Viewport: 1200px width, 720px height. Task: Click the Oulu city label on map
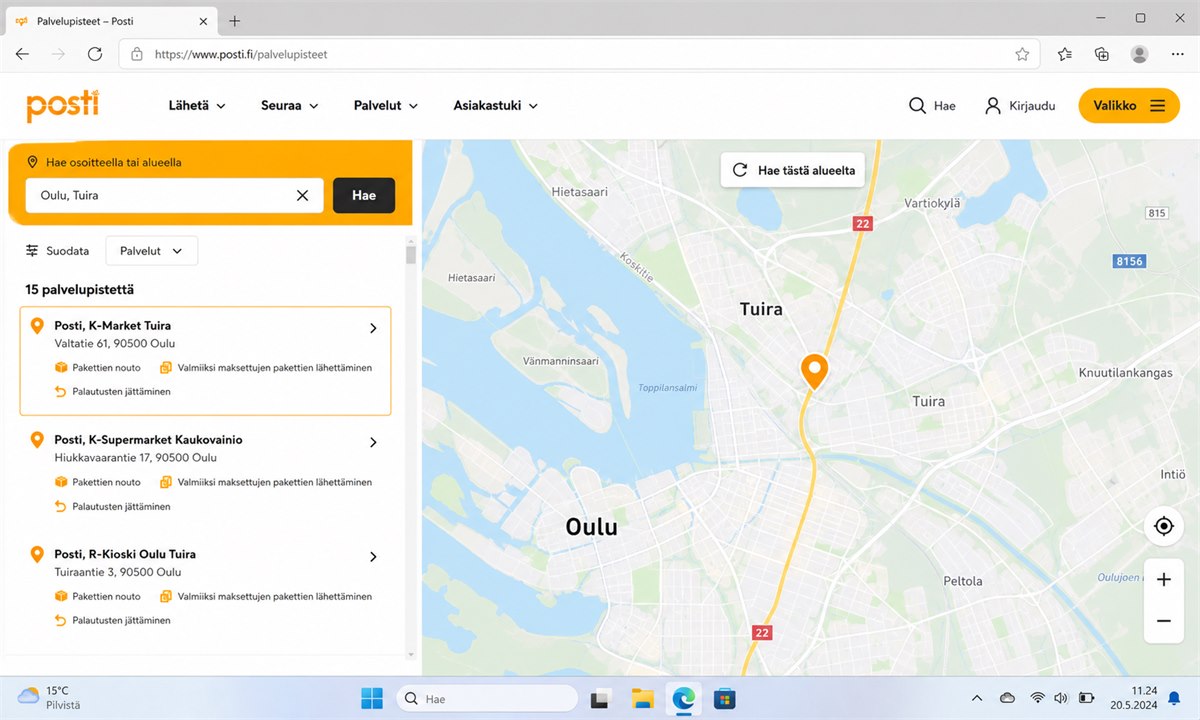pyautogui.click(x=591, y=526)
